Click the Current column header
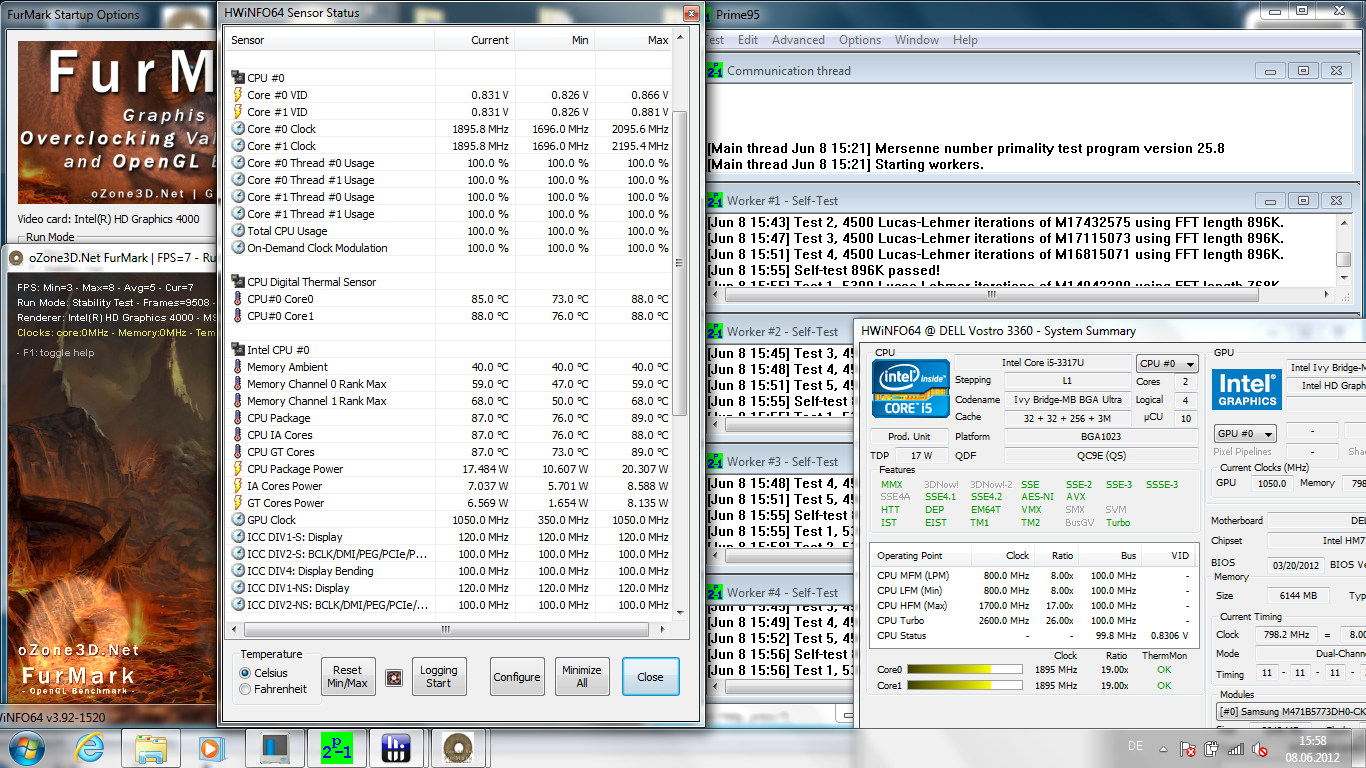1366x768 pixels. 475,40
